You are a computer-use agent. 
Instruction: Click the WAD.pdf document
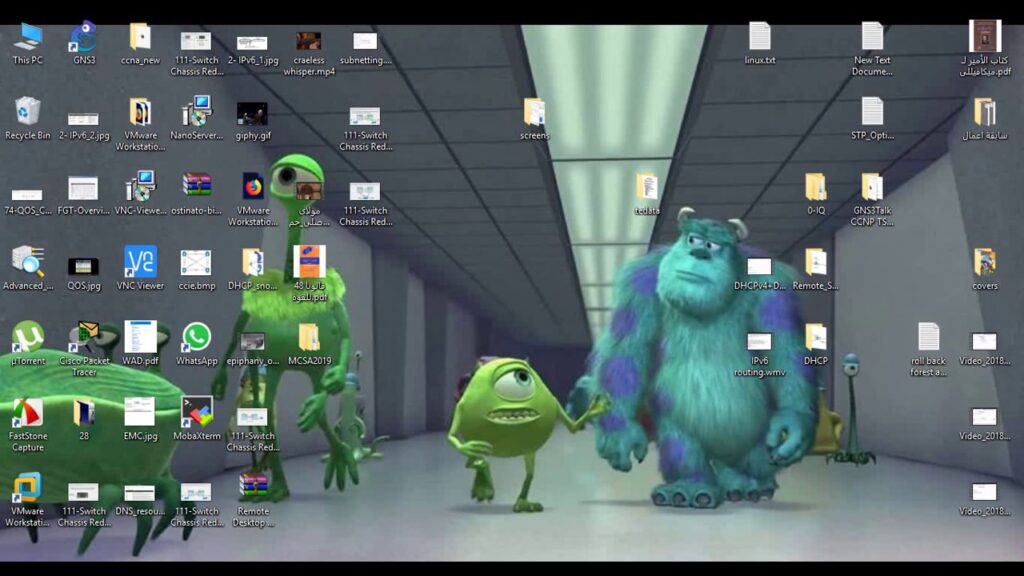tap(140, 338)
